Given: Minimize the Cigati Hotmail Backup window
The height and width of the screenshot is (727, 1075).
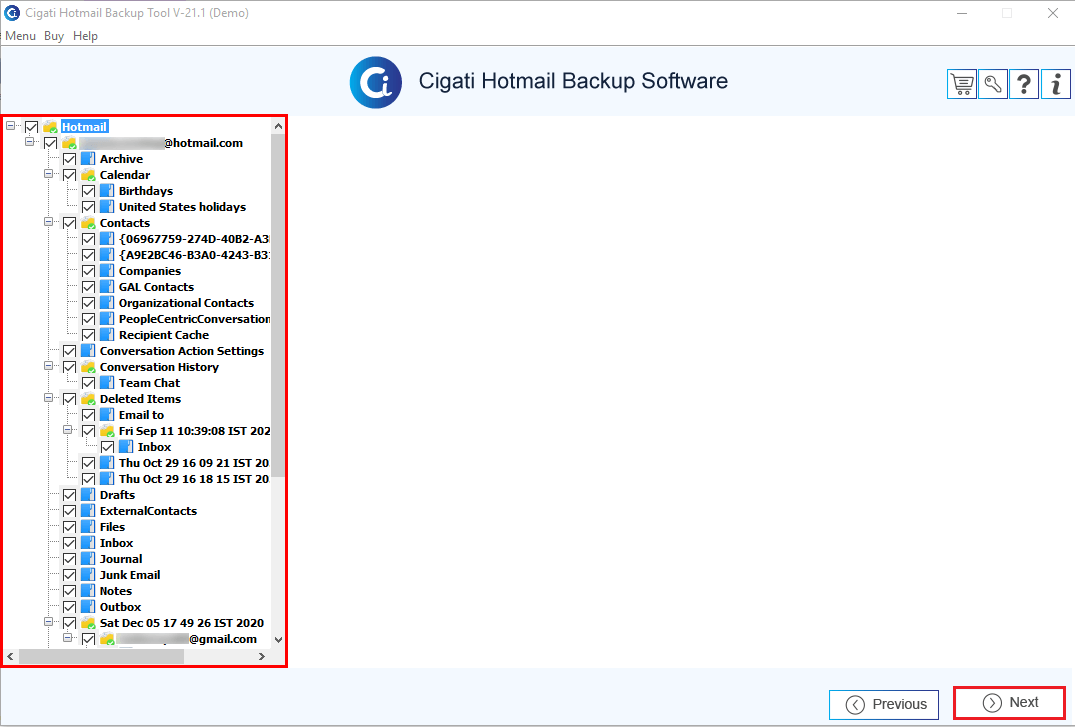Looking at the screenshot, I should click(x=963, y=13).
